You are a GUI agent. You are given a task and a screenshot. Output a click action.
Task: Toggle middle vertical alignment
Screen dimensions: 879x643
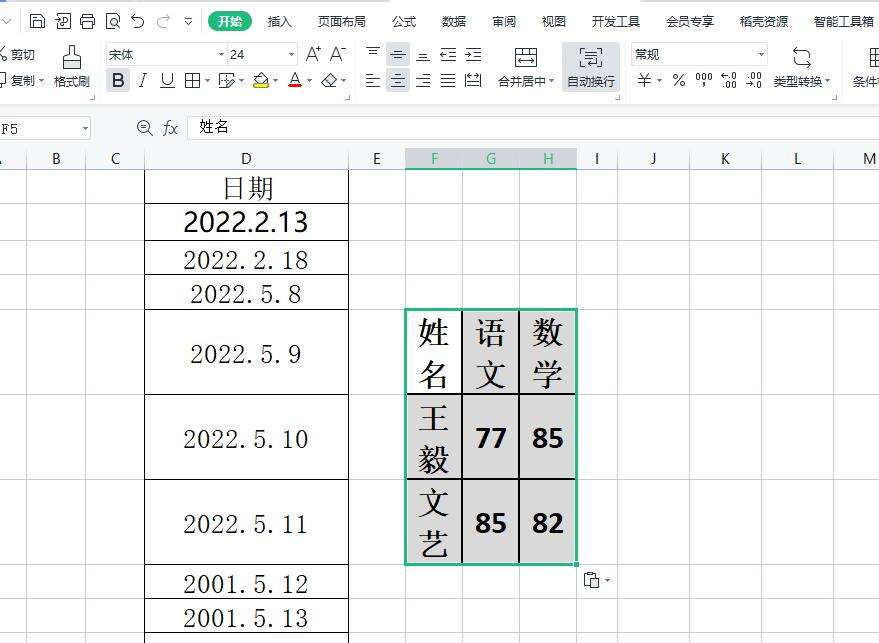pyautogui.click(x=397, y=54)
